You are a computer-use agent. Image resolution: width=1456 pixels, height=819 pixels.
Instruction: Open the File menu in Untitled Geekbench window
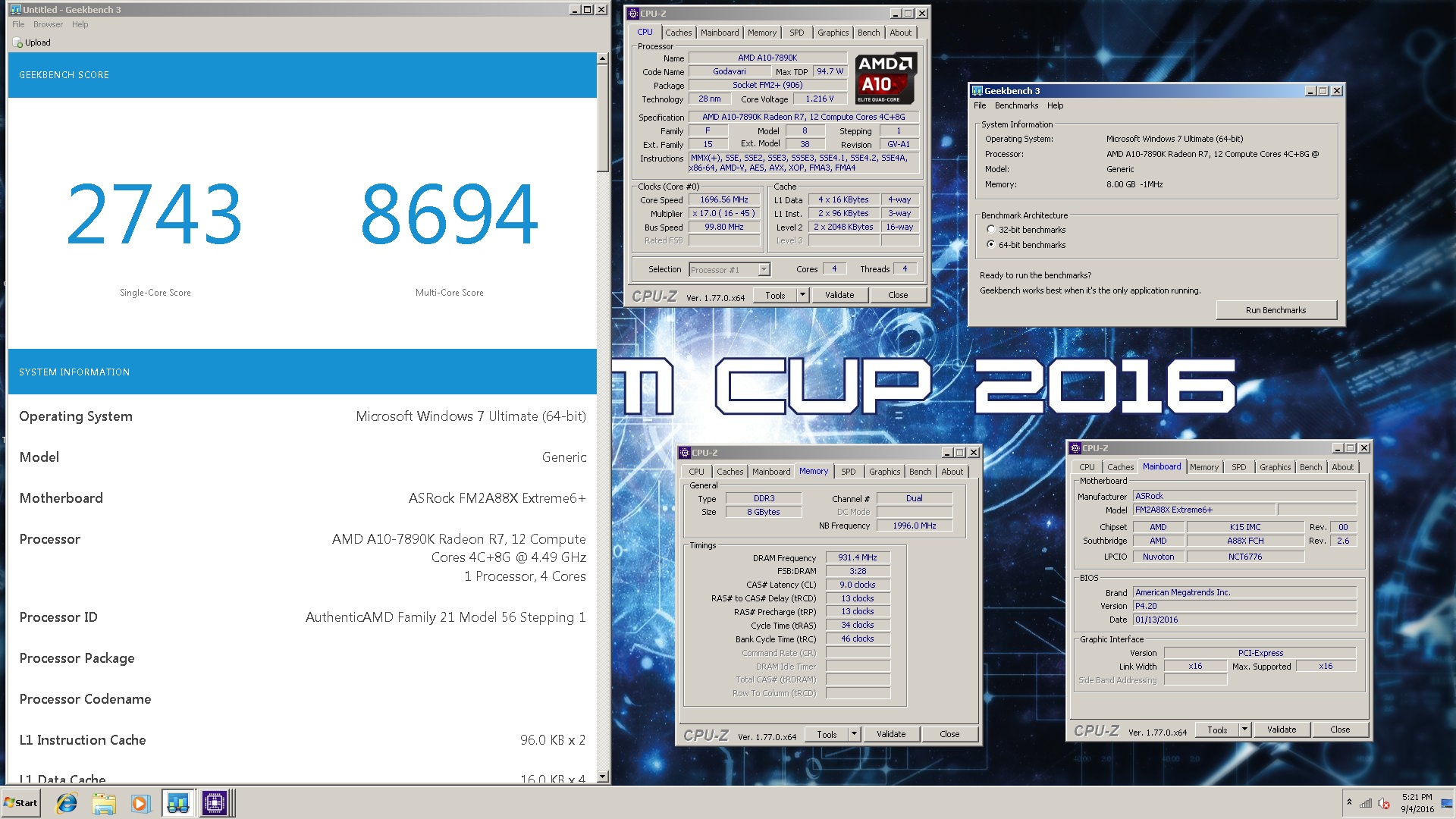click(18, 24)
